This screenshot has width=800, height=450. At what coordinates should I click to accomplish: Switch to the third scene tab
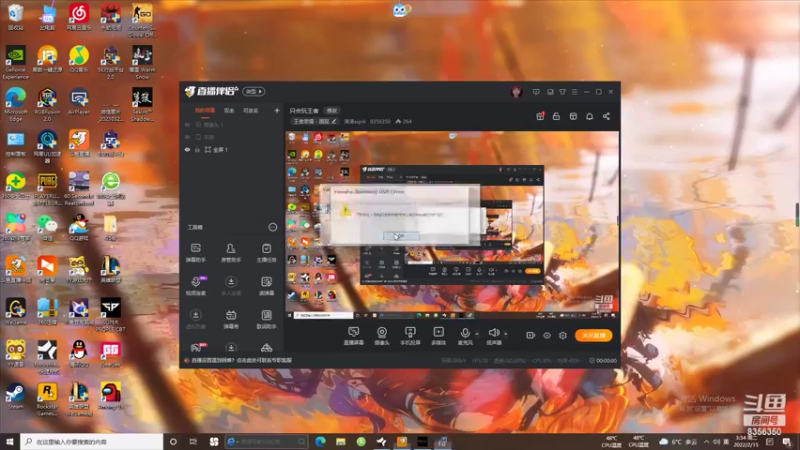click(251, 110)
